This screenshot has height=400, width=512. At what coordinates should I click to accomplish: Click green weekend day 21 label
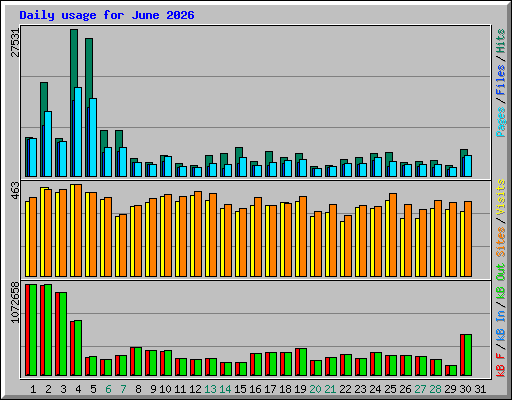click(330, 389)
